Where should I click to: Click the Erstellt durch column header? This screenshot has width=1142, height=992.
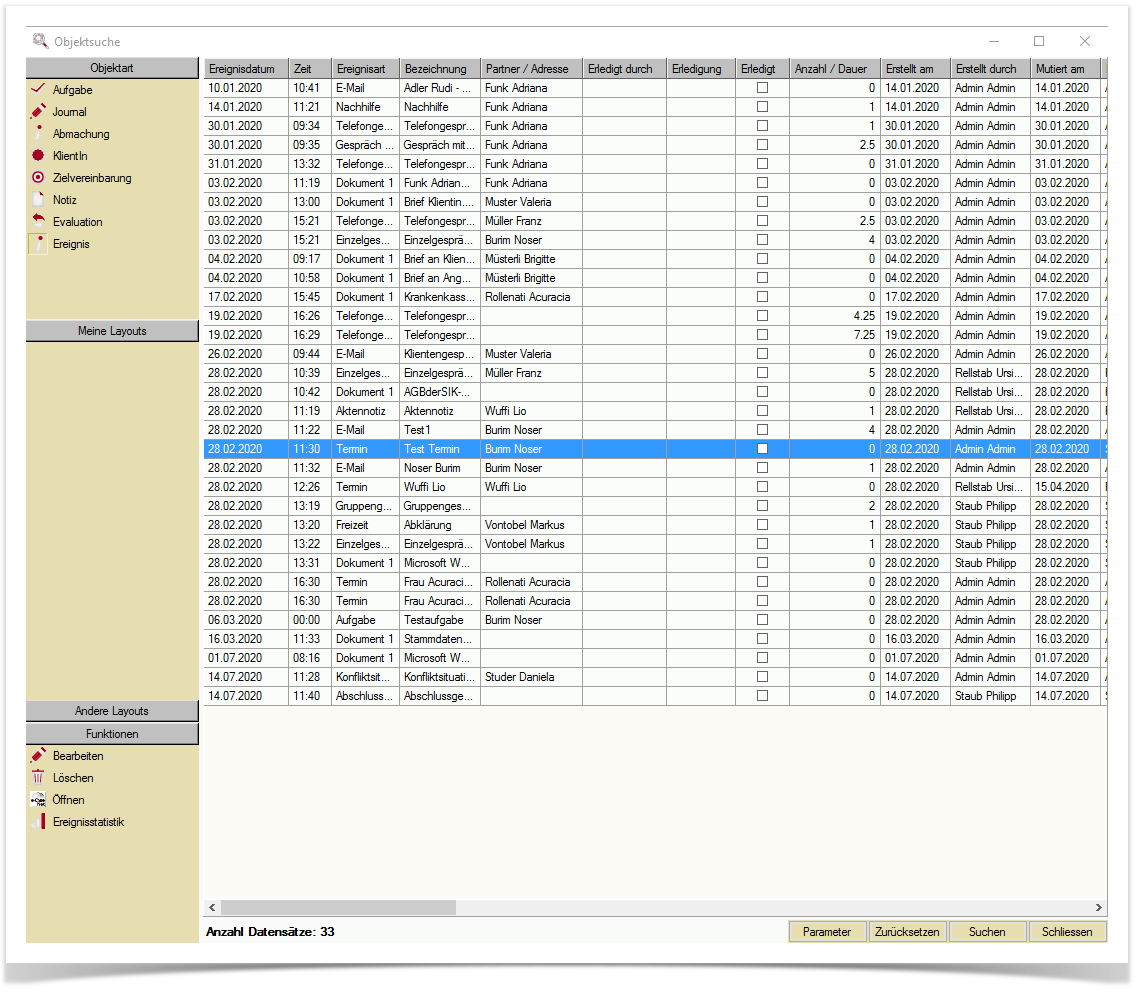tap(990, 68)
